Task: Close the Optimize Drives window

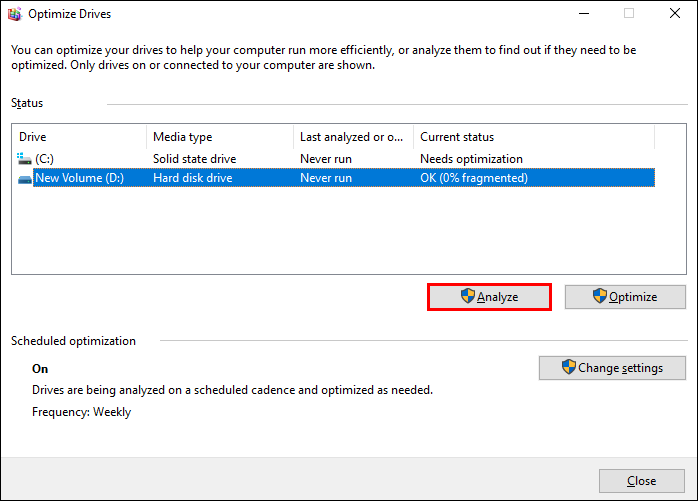Action: click(674, 14)
